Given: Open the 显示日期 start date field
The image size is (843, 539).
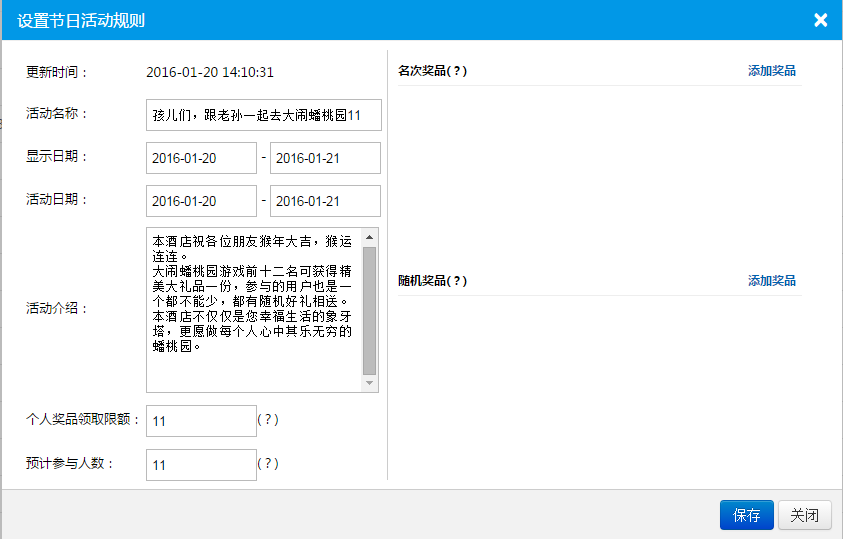Looking at the screenshot, I should pyautogui.click(x=201, y=158).
